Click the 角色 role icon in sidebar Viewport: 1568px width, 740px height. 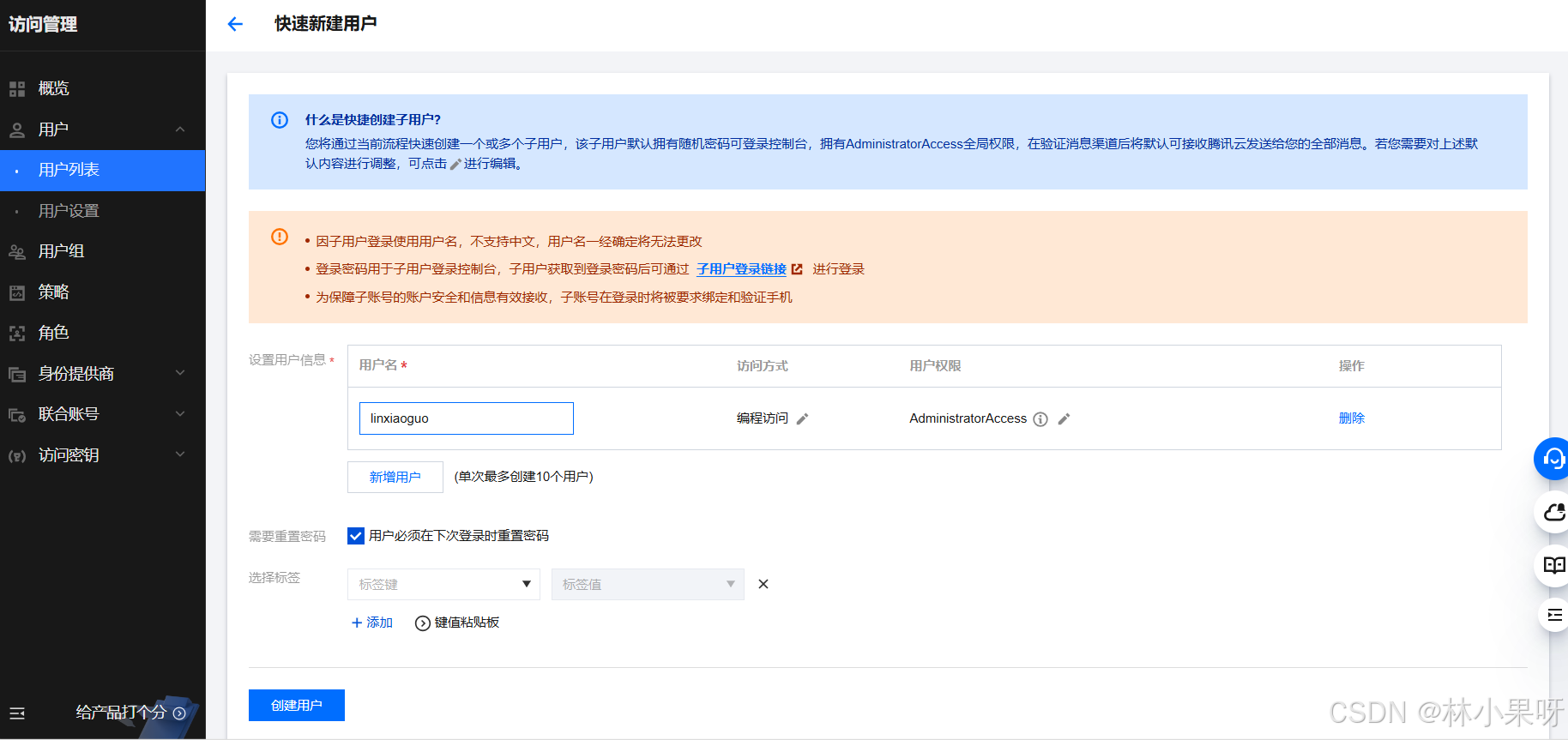(x=17, y=333)
